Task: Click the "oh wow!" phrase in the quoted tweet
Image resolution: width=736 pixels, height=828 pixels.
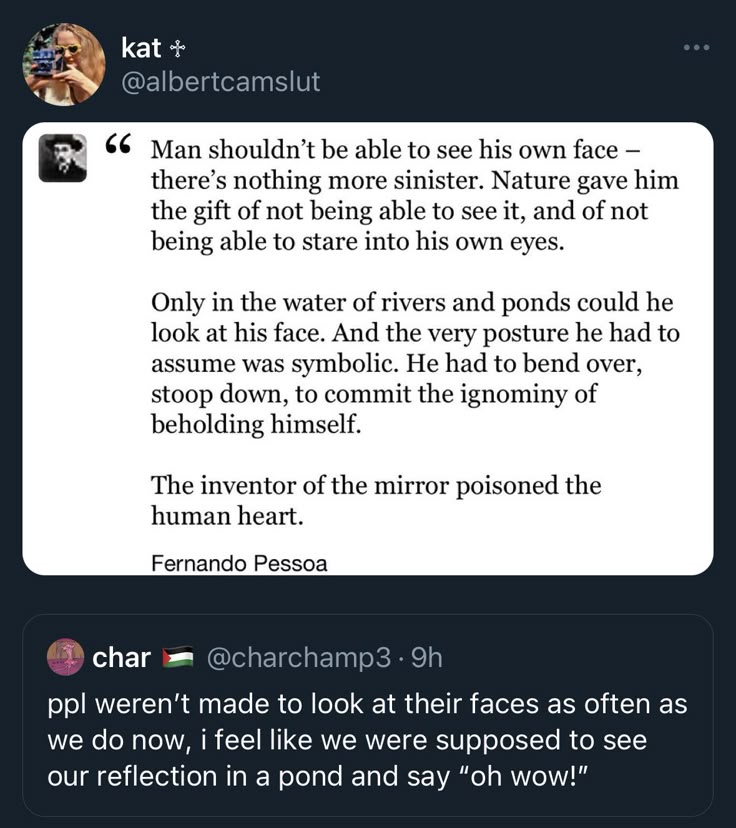Action: click(x=528, y=777)
